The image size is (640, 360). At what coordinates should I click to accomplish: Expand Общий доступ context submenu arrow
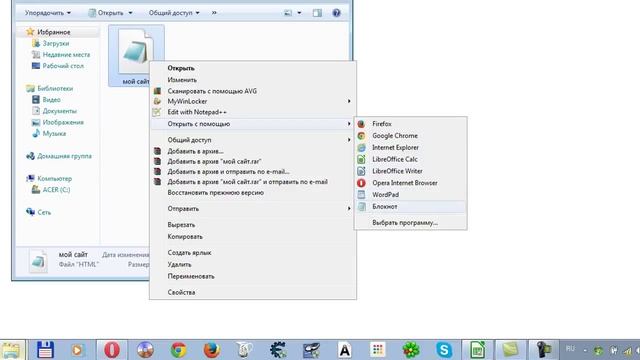point(349,140)
